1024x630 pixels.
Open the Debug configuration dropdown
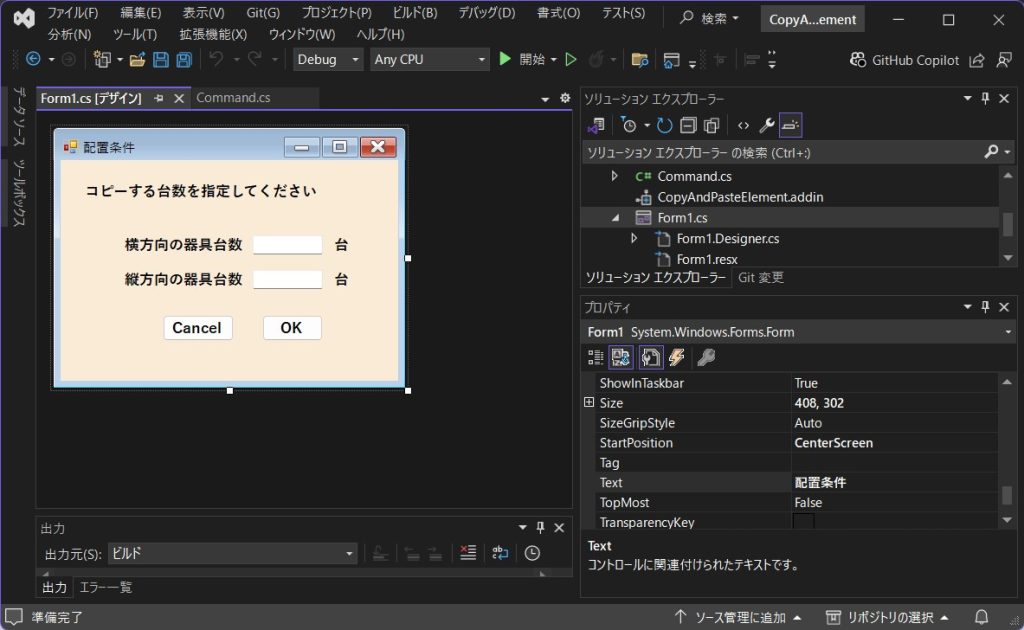tap(328, 60)
